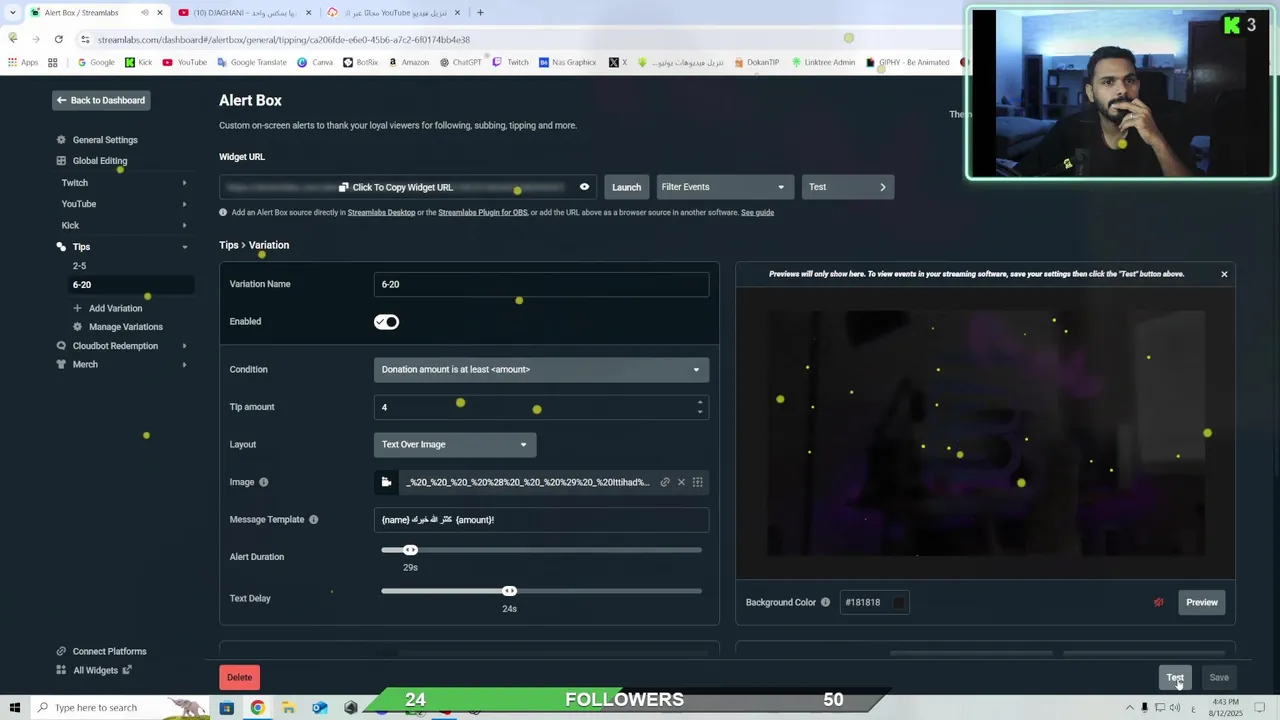Click the info icon next to Message Template
Image resolution: width=1280 pixels, height=720 pixels.
313,520
